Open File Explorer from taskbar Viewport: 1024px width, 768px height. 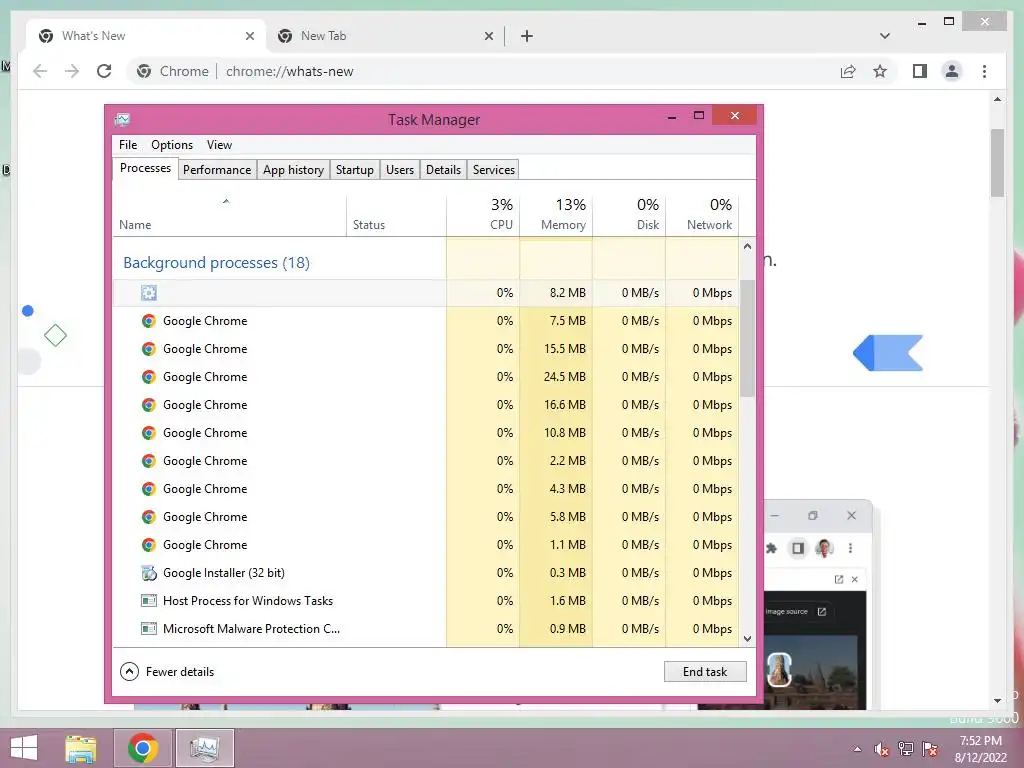tap(81, 748)
